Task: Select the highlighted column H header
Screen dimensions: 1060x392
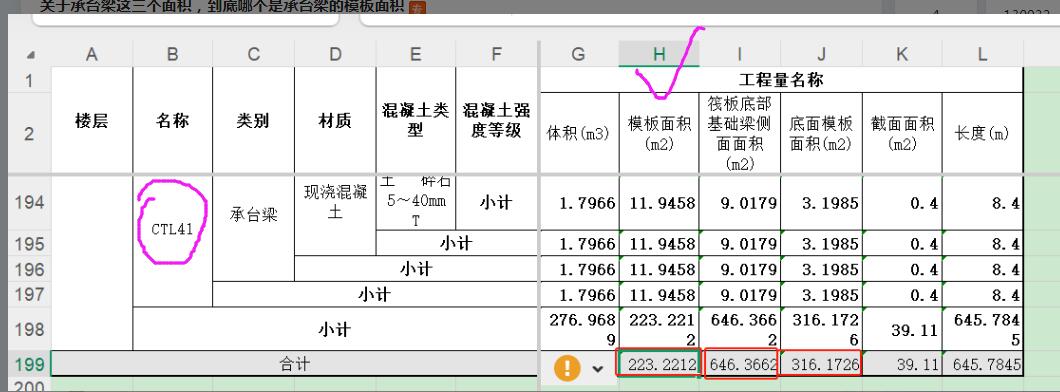Action: 659,54
